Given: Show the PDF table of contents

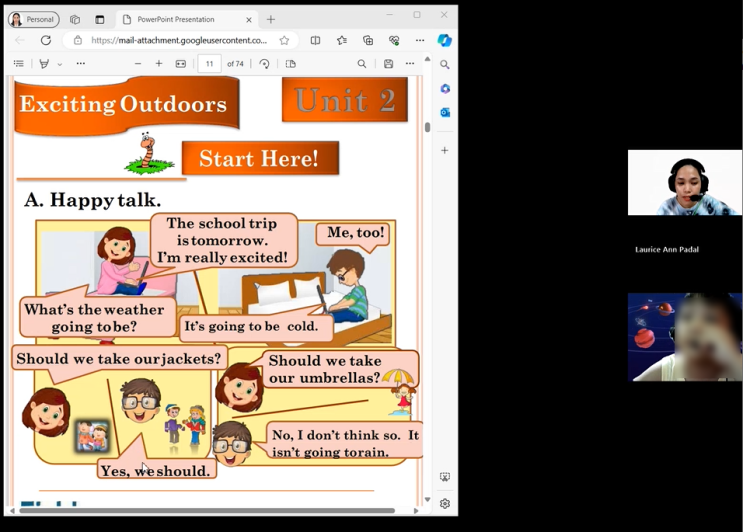Looking at the screenshot, I should (19, 63).
